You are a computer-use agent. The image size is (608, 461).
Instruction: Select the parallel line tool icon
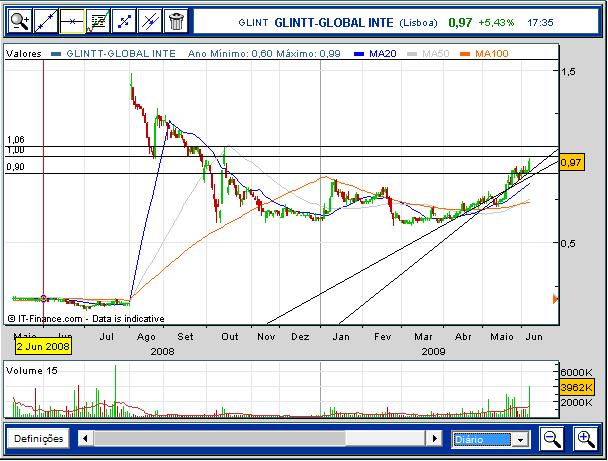pyautogui.click(x=150, y=21)
